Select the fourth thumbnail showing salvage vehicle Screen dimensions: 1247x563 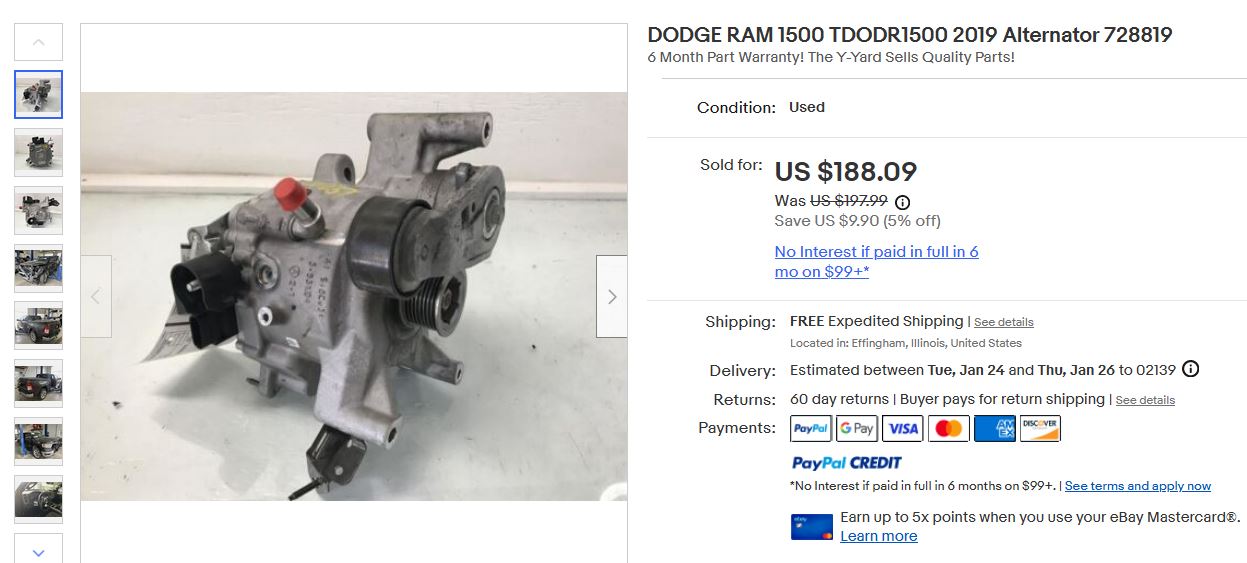[39, 268]
